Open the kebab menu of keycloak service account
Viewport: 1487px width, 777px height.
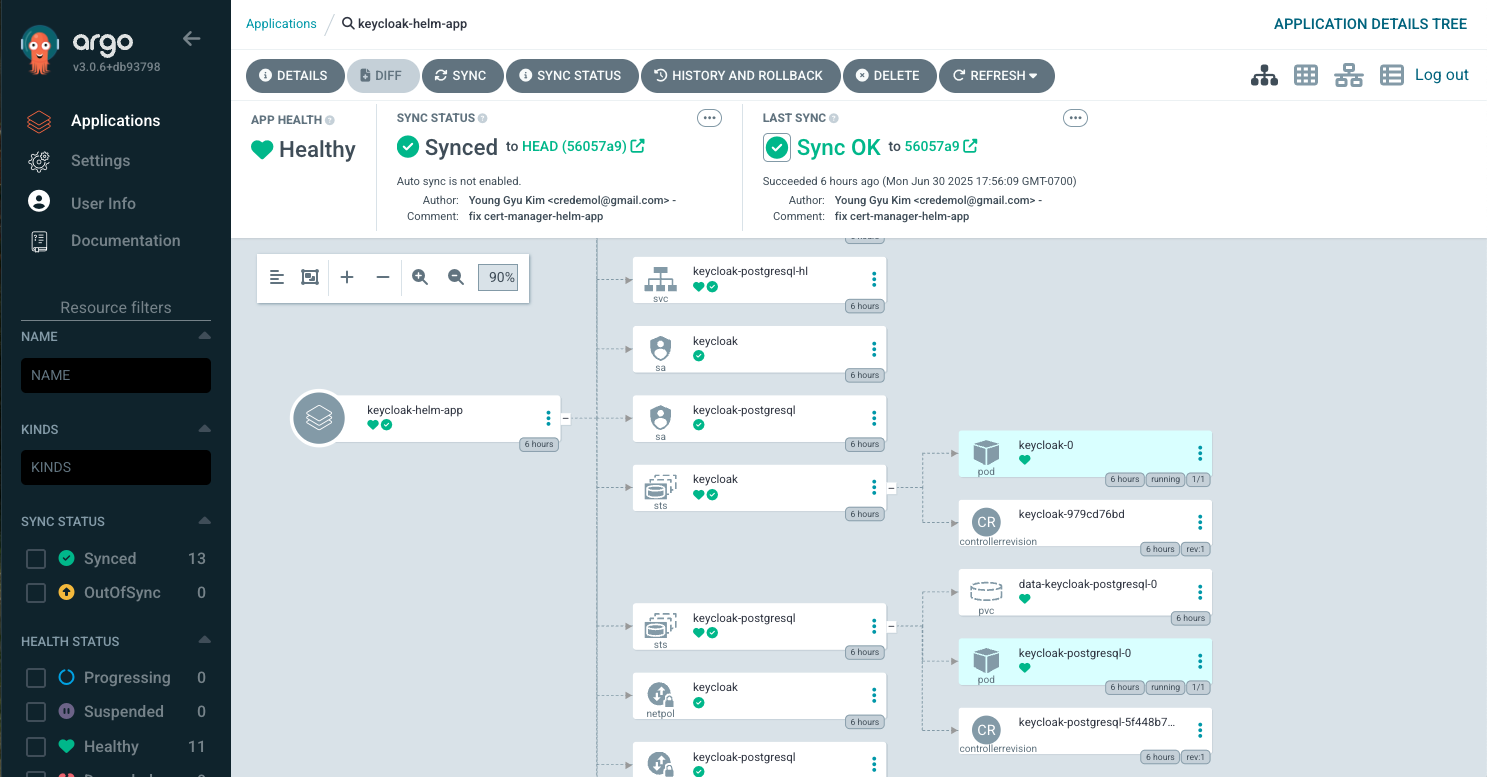[x=874, y=349]
